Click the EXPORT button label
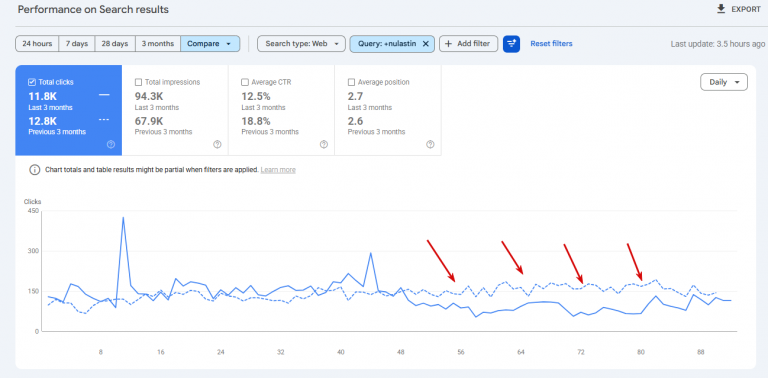This screenshot has width=768, height=378. (x=746, y=9)
